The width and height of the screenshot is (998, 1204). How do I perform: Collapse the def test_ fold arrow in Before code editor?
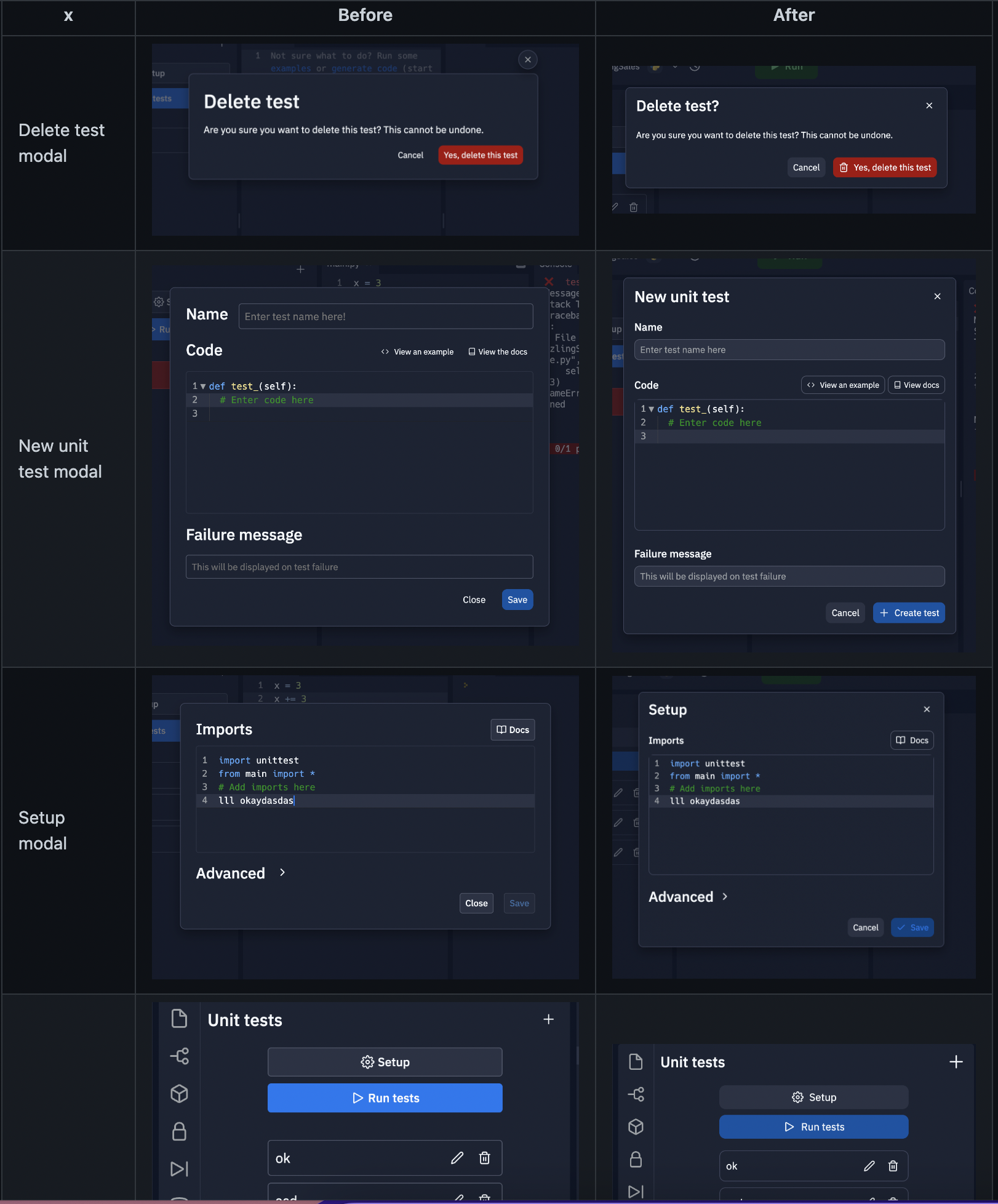point(203,387)
